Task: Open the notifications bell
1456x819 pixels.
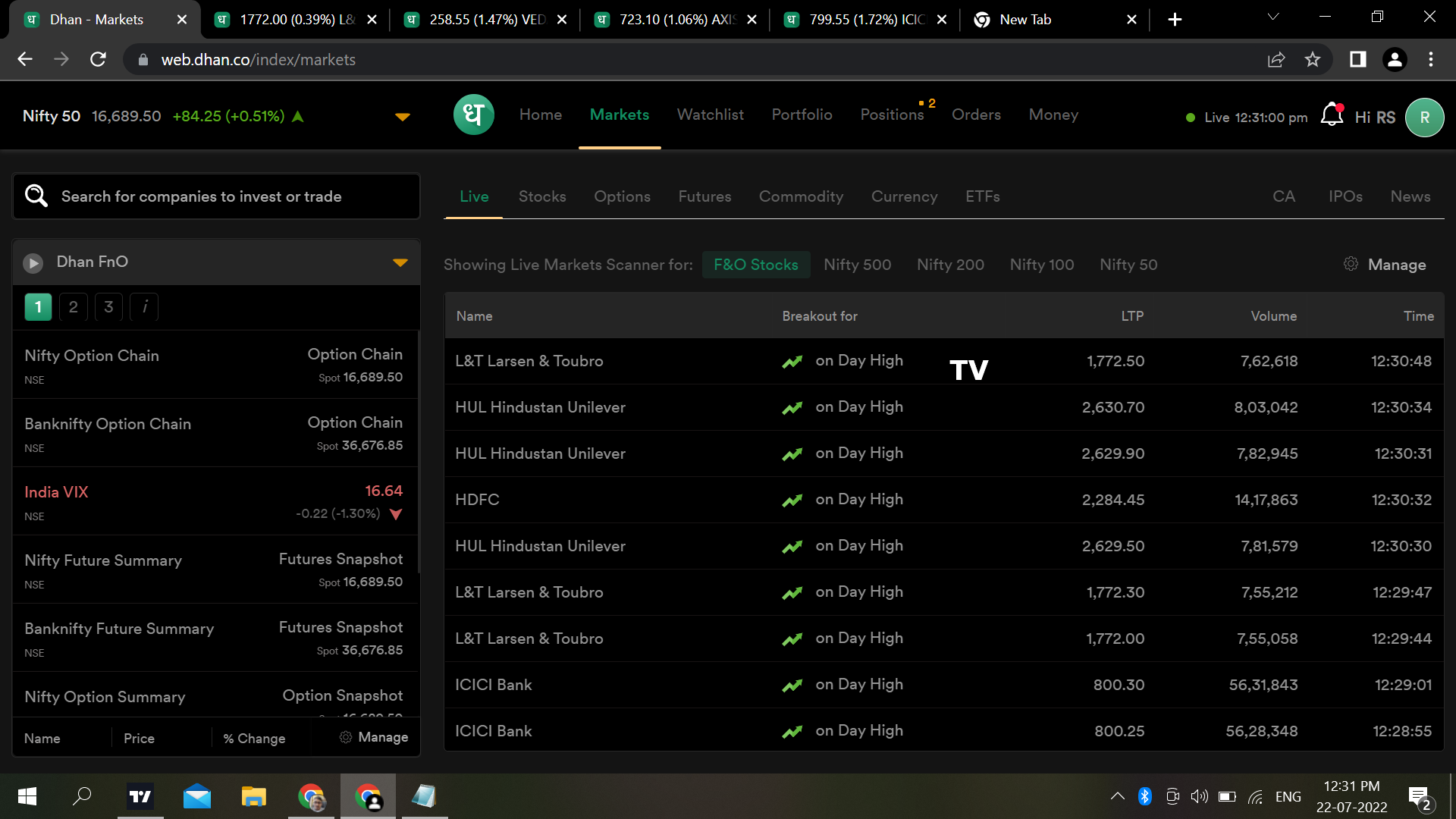Action: [1332, 115]
